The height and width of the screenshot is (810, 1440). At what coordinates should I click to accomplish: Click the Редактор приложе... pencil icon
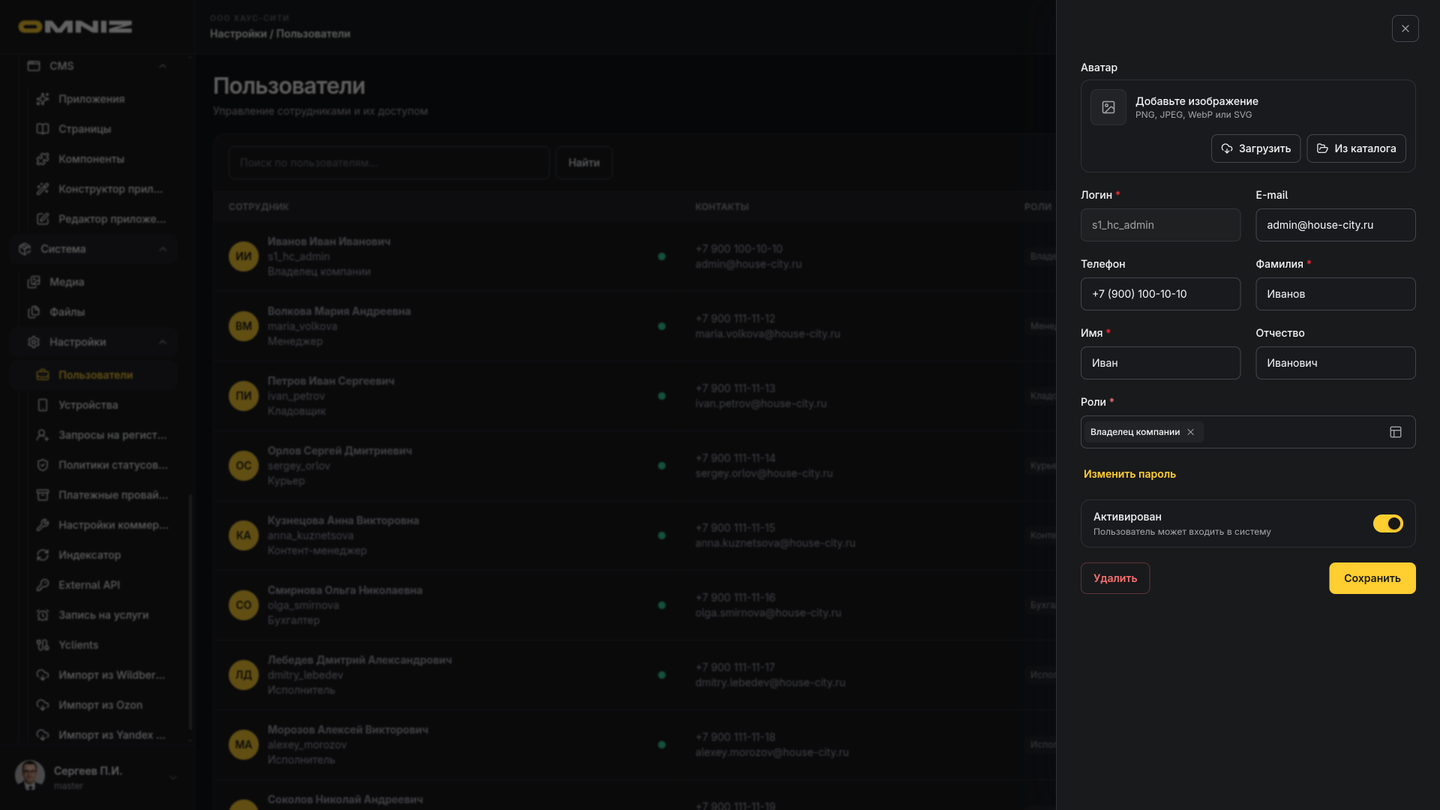point(42,219)
